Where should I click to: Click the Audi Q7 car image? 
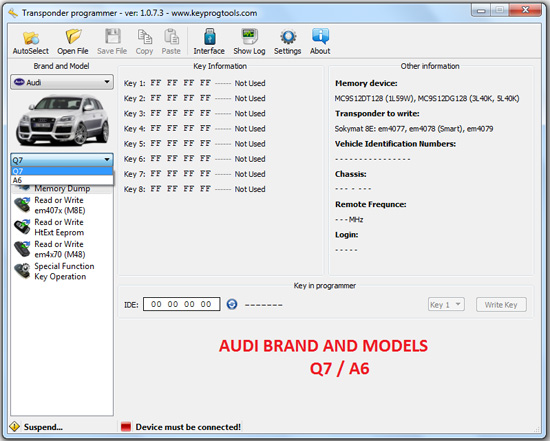coord(62,120)
